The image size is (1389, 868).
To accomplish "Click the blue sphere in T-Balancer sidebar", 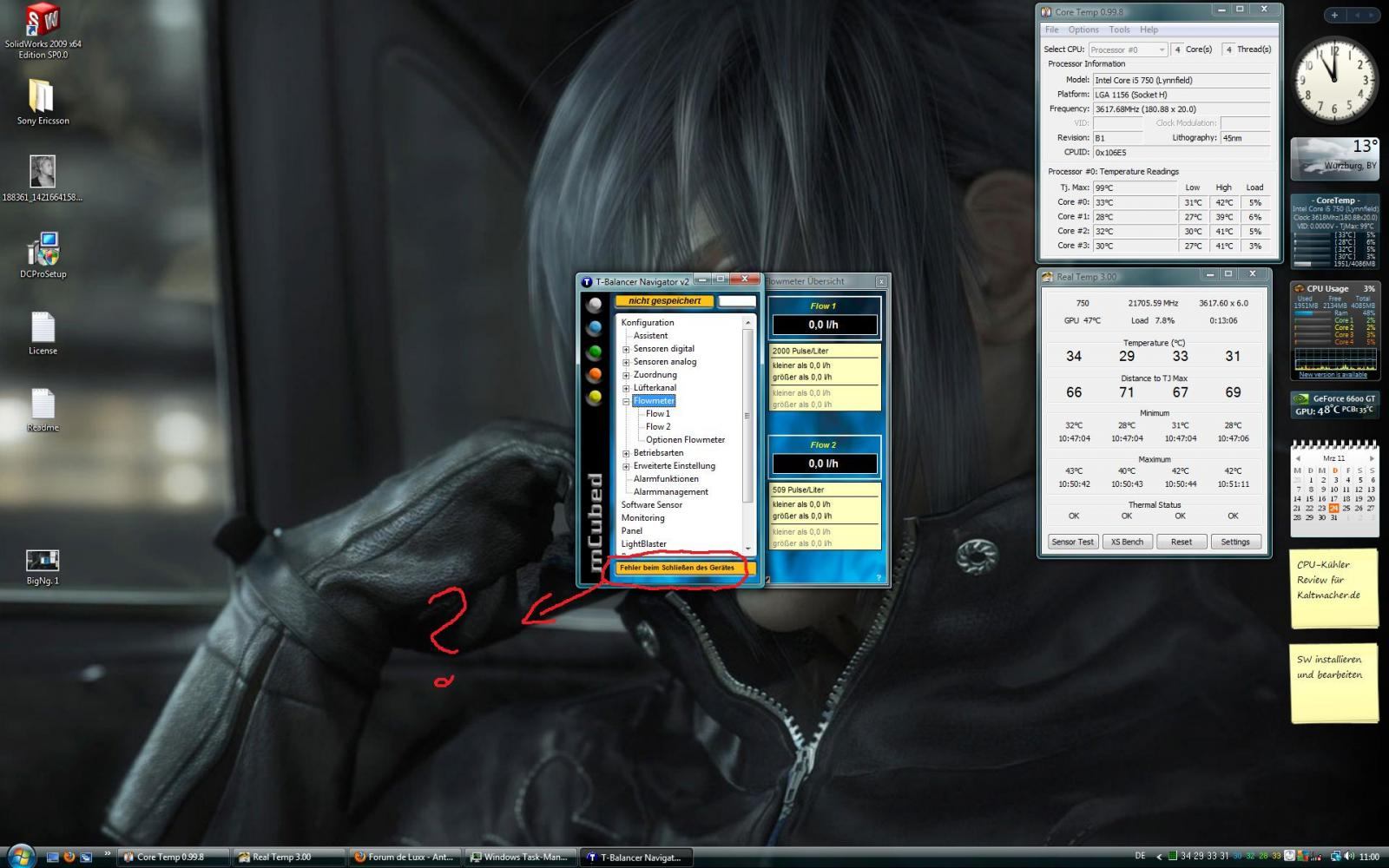I will coord(595,328).
